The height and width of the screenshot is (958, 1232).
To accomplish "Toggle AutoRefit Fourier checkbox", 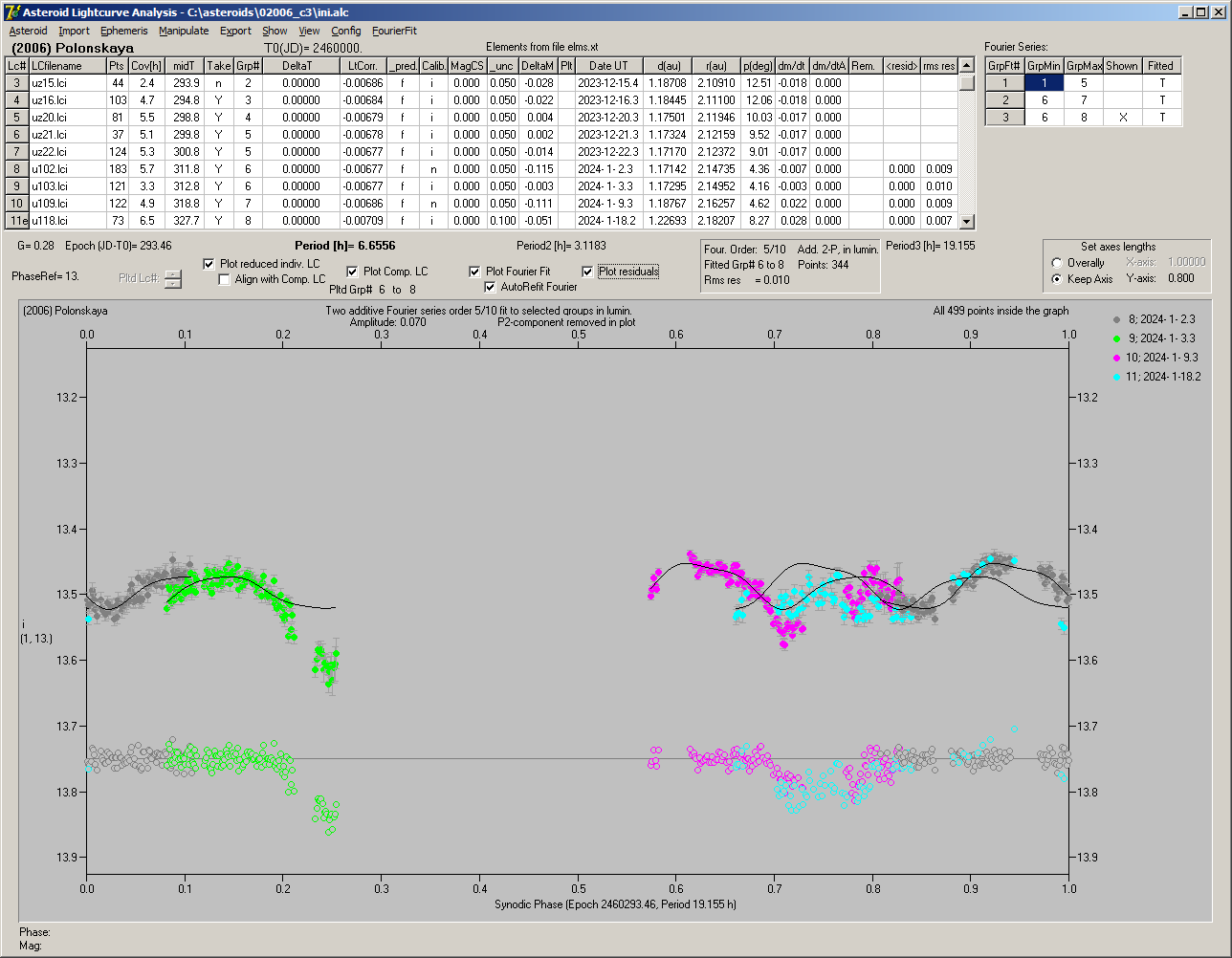I will [491, 287].
